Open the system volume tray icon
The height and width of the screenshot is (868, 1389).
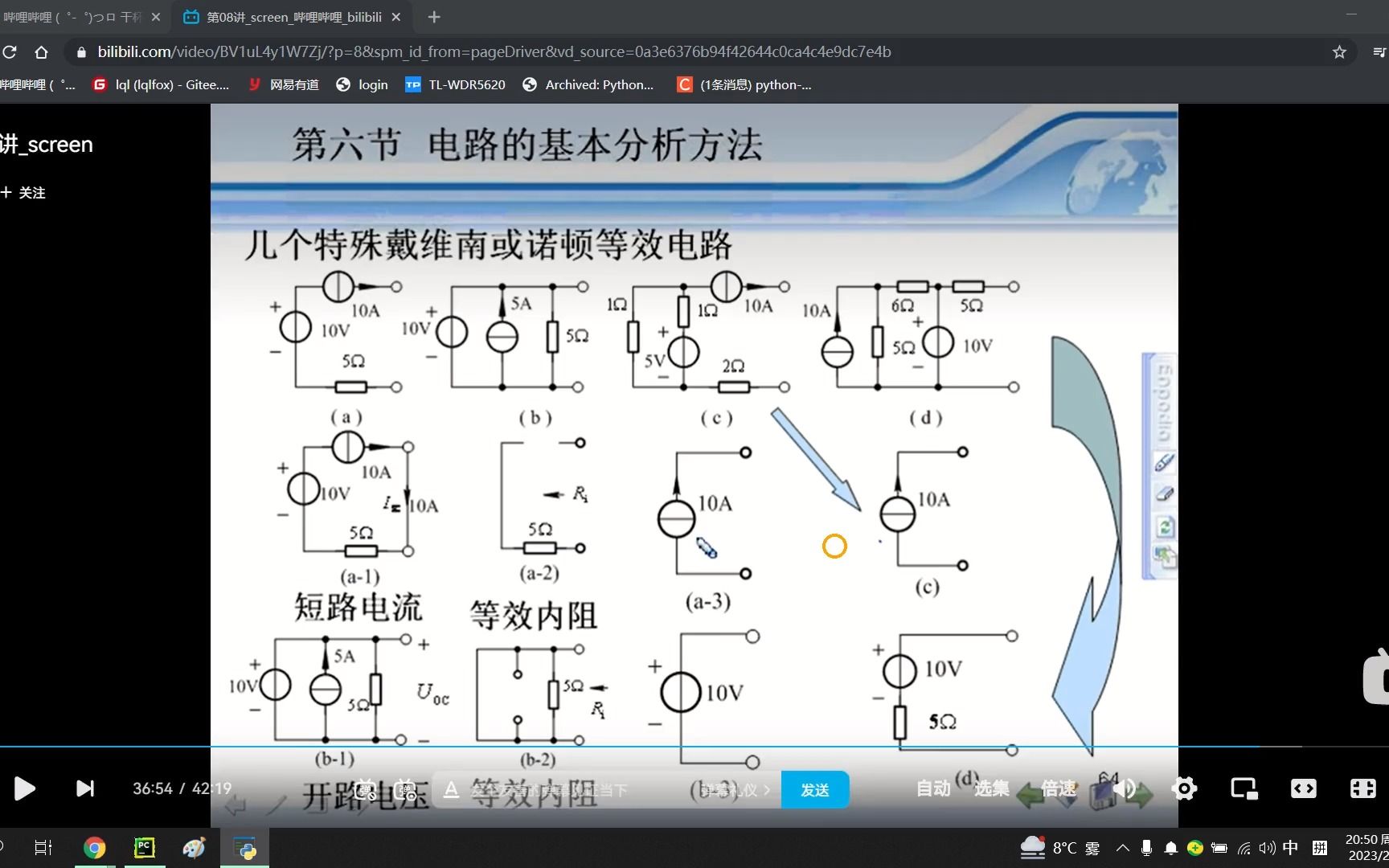point(1268,848)
